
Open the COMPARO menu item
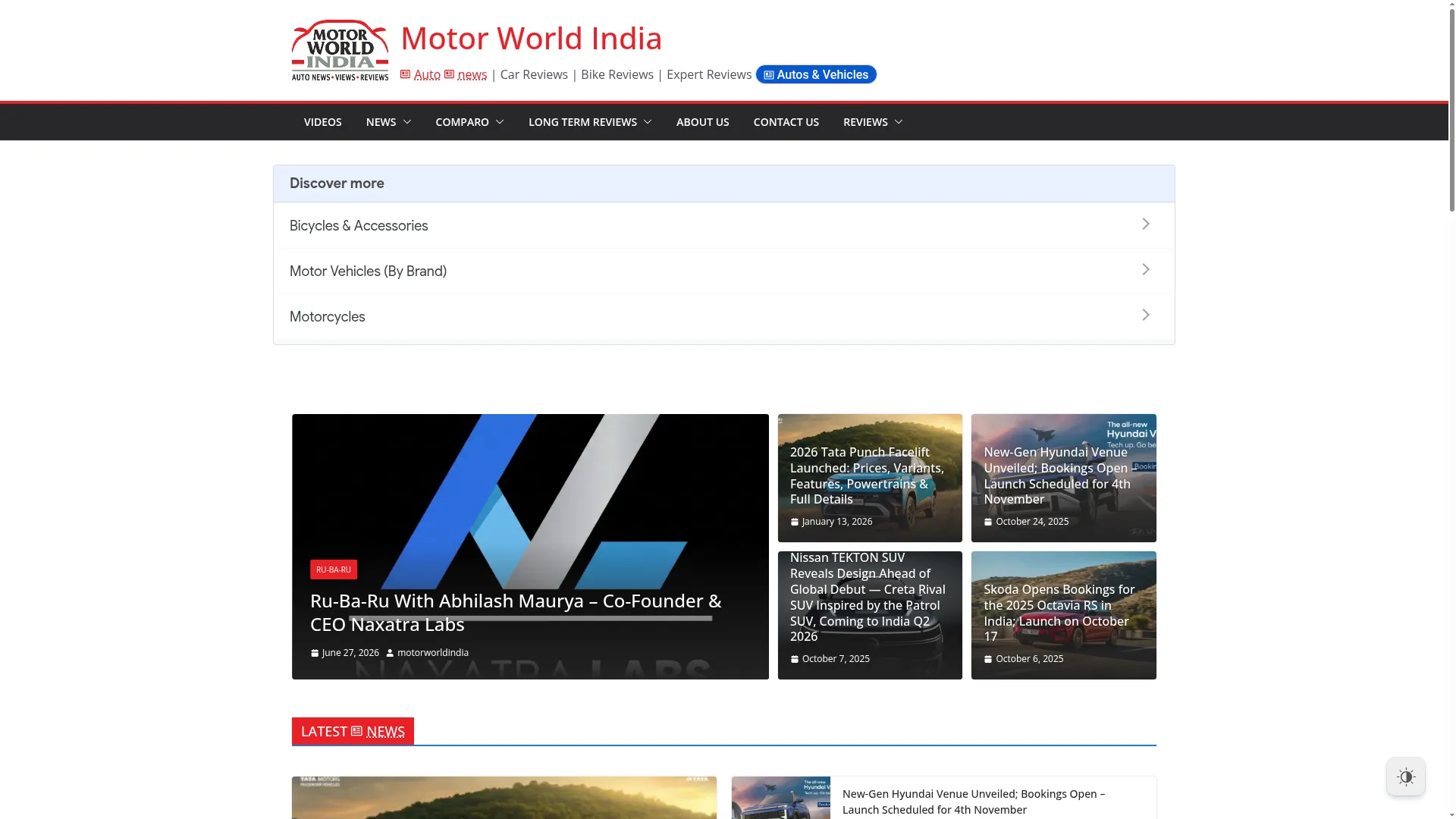click(462, 122)
